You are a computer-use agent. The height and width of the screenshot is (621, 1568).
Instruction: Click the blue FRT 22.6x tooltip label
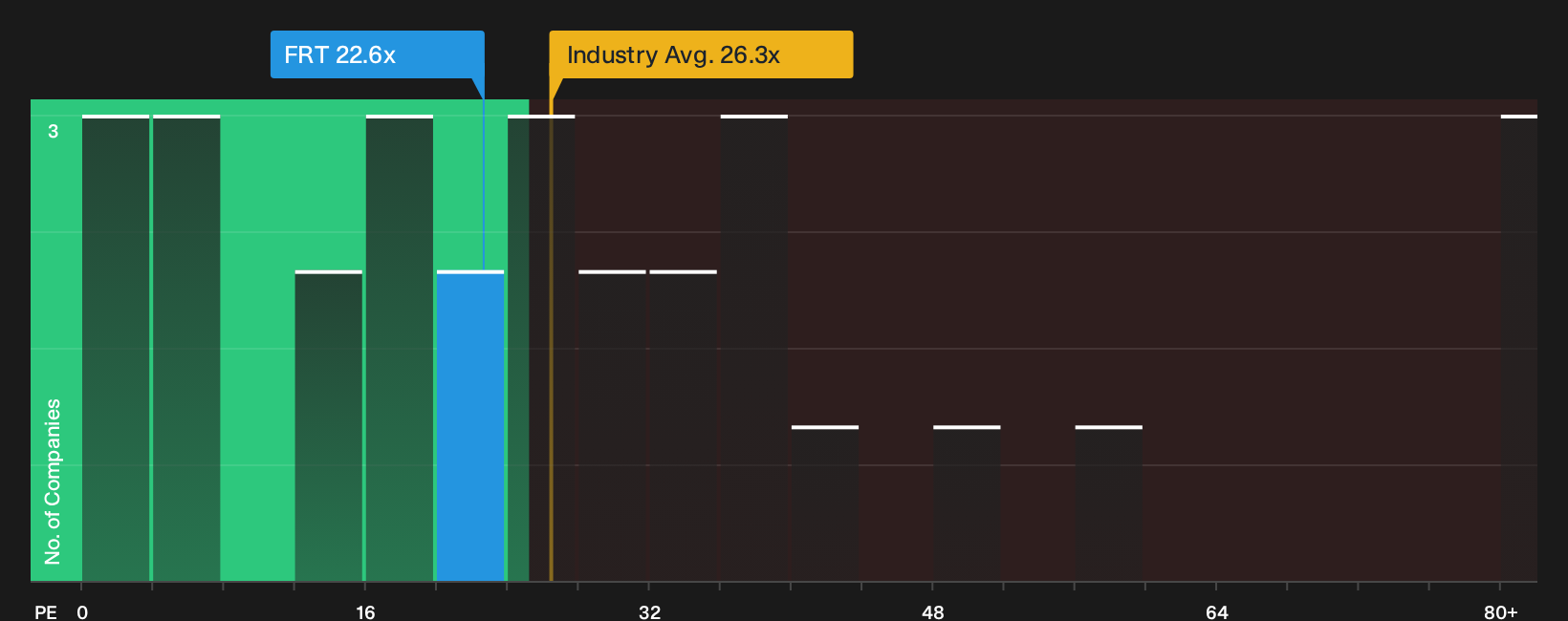click(377, 54)
